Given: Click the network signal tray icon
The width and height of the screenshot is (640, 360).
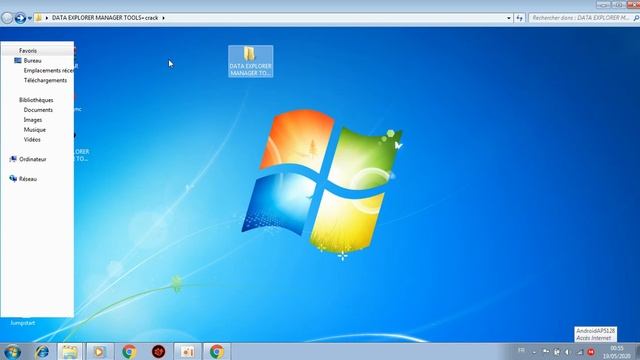Looking at the screenshot, I should coord(580,351).
